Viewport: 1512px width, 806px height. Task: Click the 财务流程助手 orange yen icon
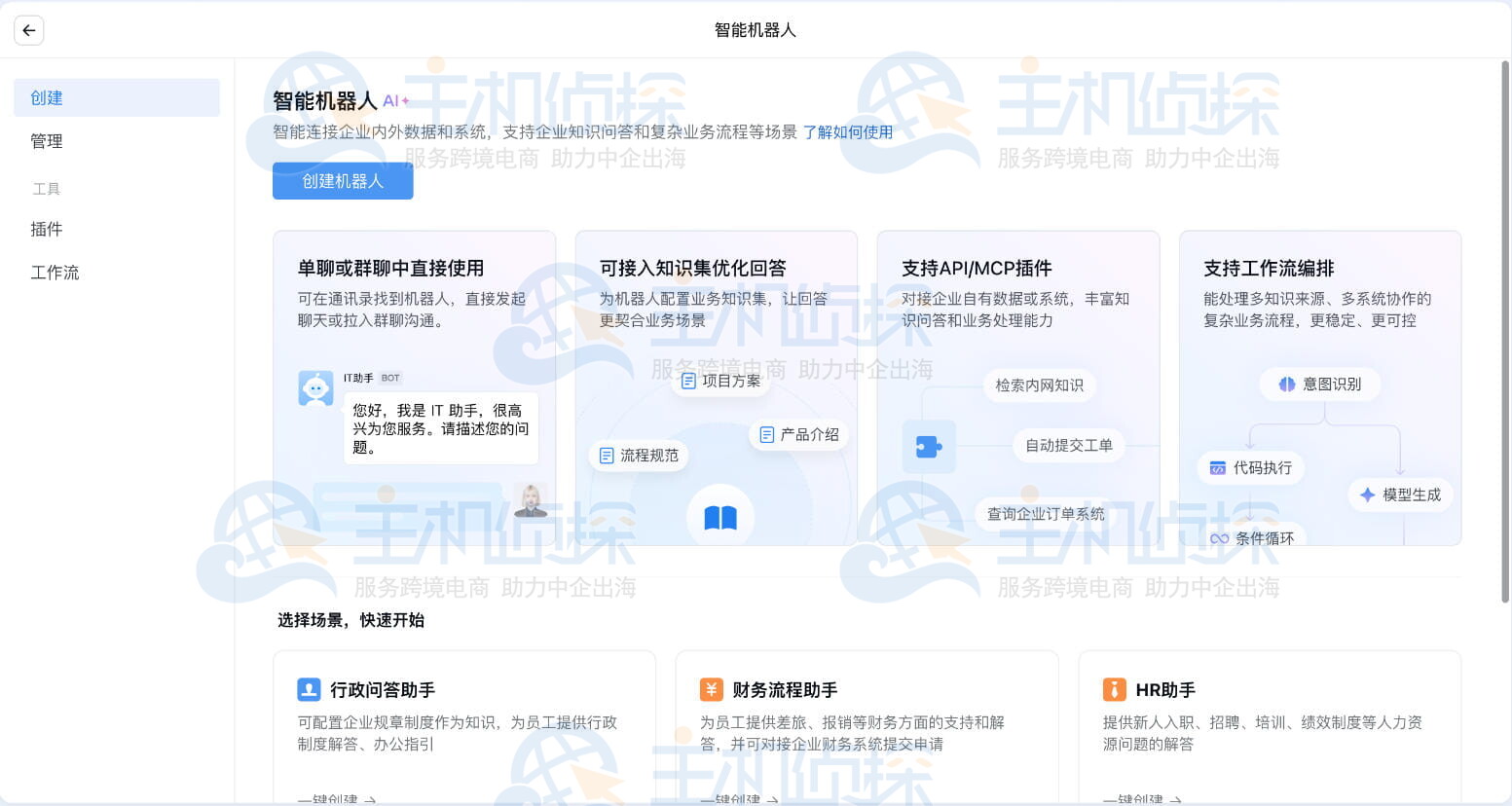click(x=712, y=689)
